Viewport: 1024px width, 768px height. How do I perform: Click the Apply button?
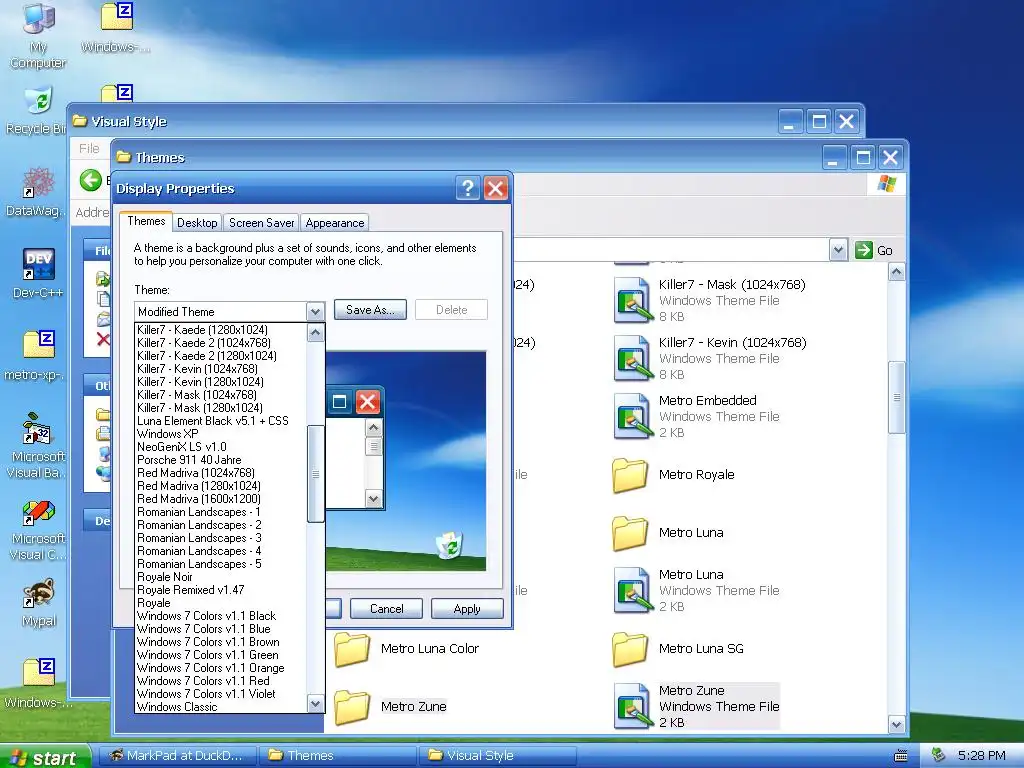(x=467, y=609)
